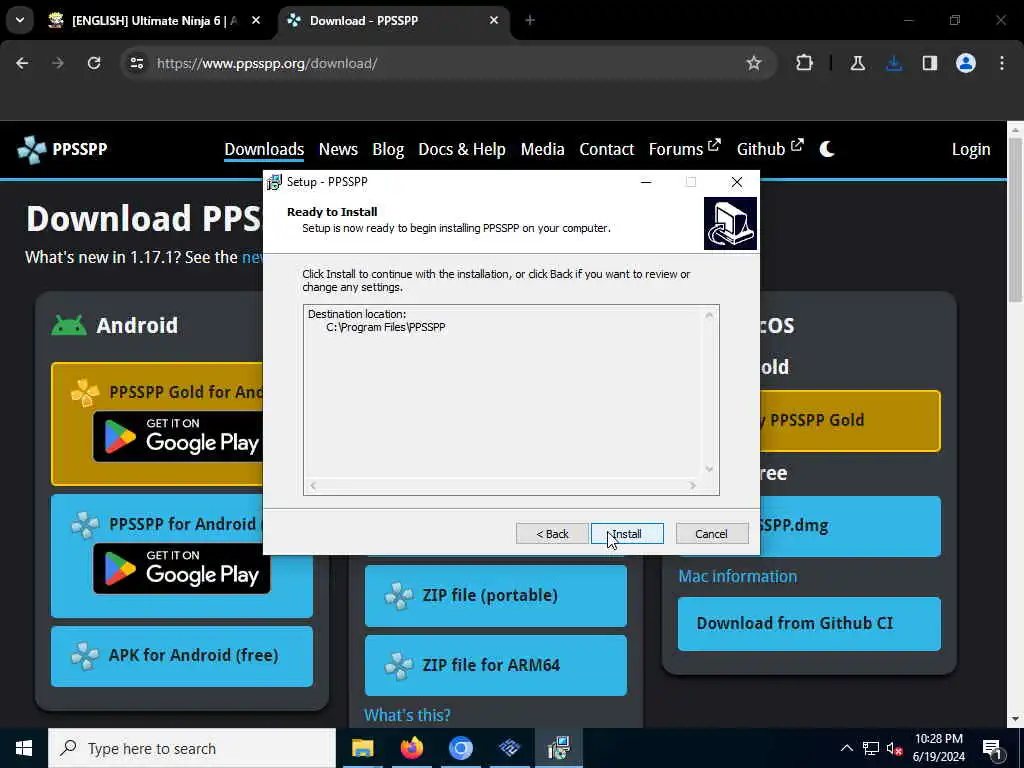Viewport: 1024px width, 768px height.
Task: Open the blue circular browser taskbar icon
Action: point(460,748)
